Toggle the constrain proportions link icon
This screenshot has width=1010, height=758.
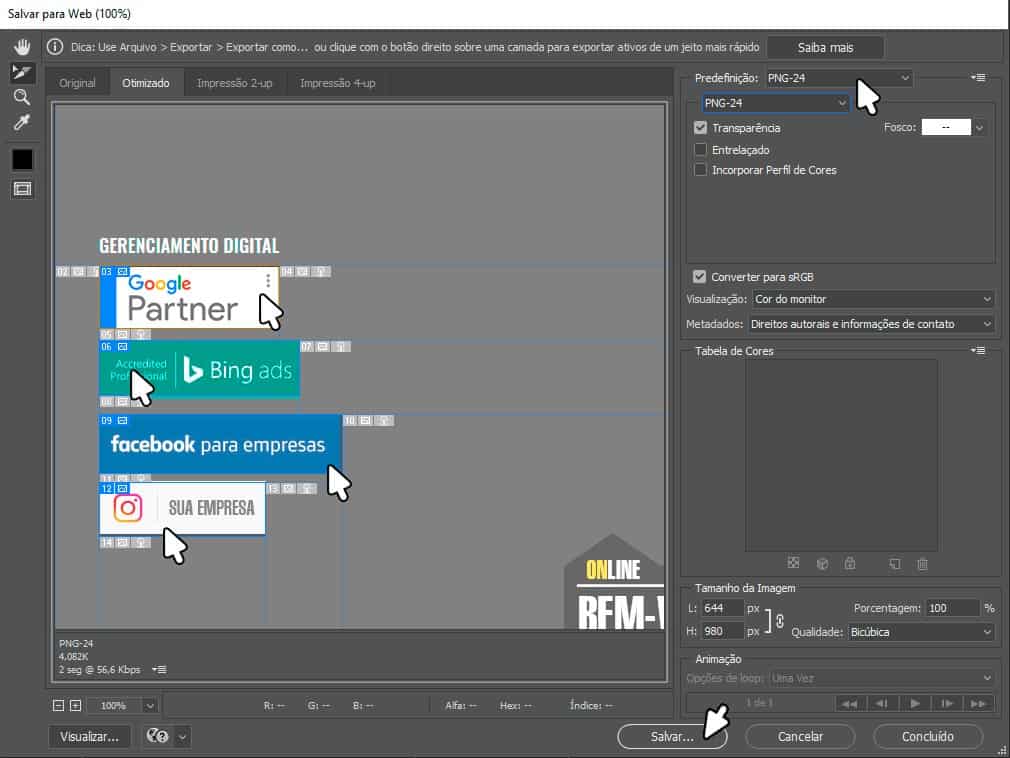(779, 621)
